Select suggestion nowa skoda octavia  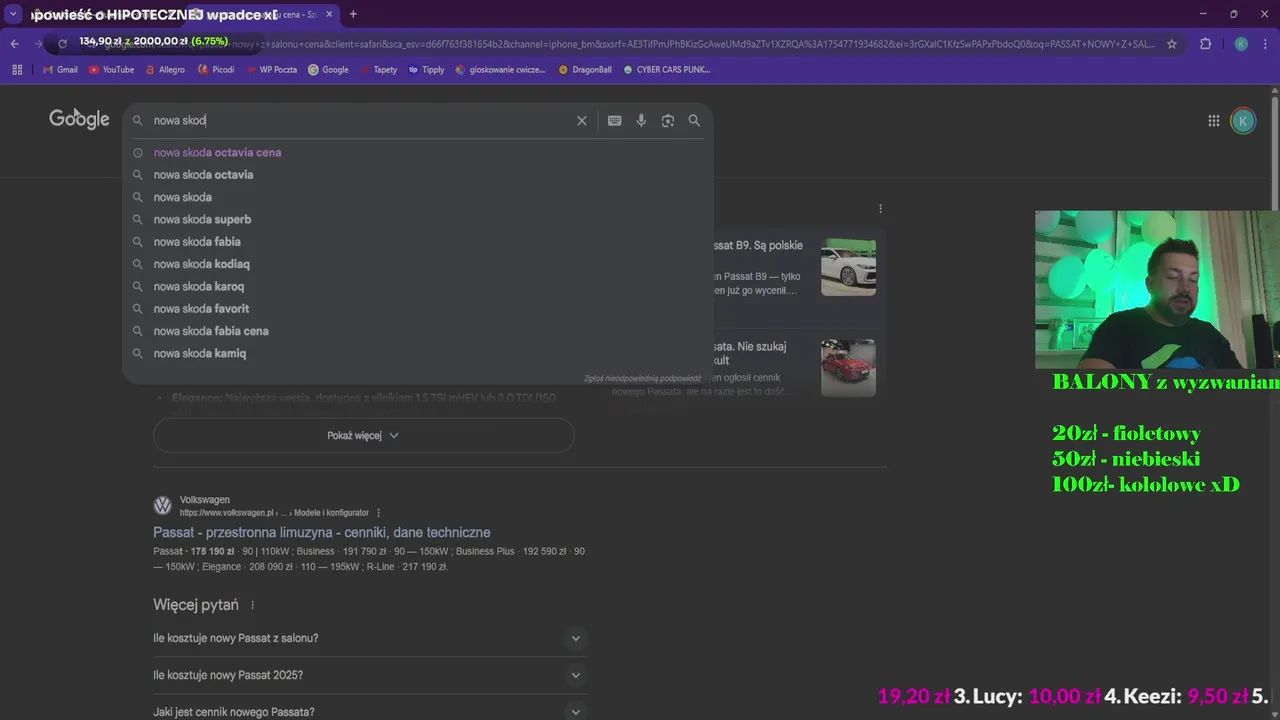(x=418, y=175)
